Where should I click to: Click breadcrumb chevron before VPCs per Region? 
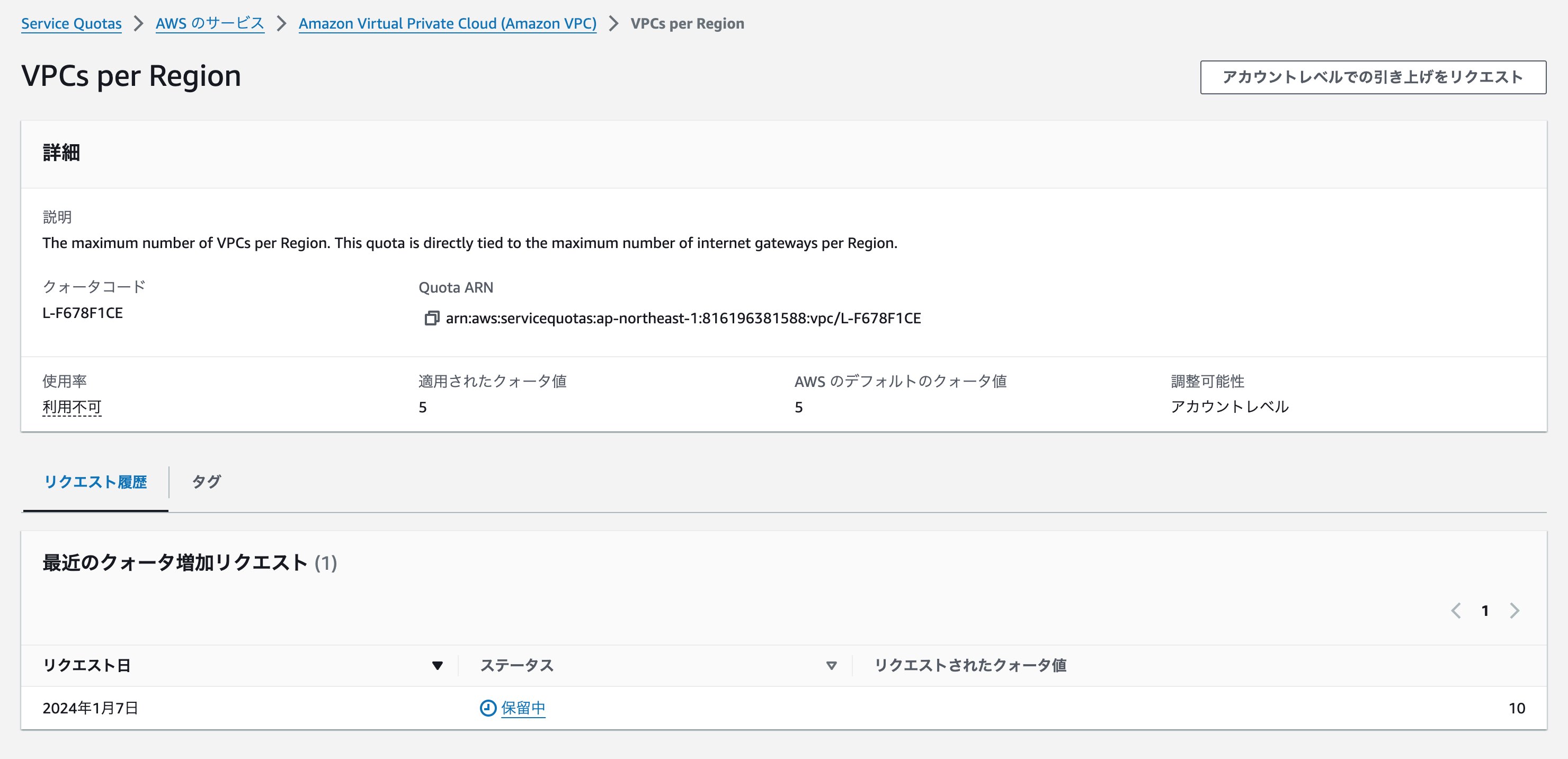[x=613, y=24]
